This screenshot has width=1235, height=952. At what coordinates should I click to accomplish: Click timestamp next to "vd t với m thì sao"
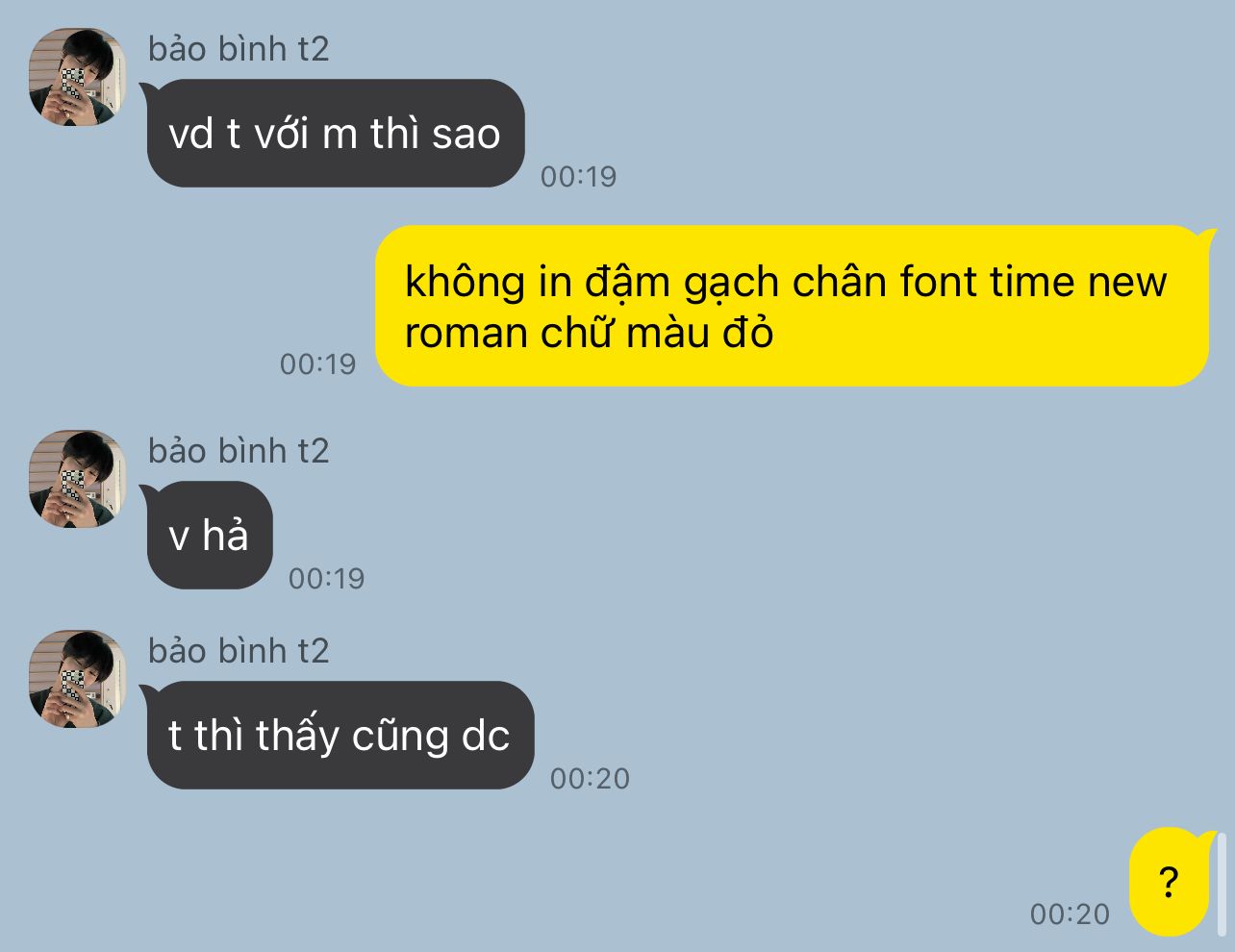click(x=578, y=177)
